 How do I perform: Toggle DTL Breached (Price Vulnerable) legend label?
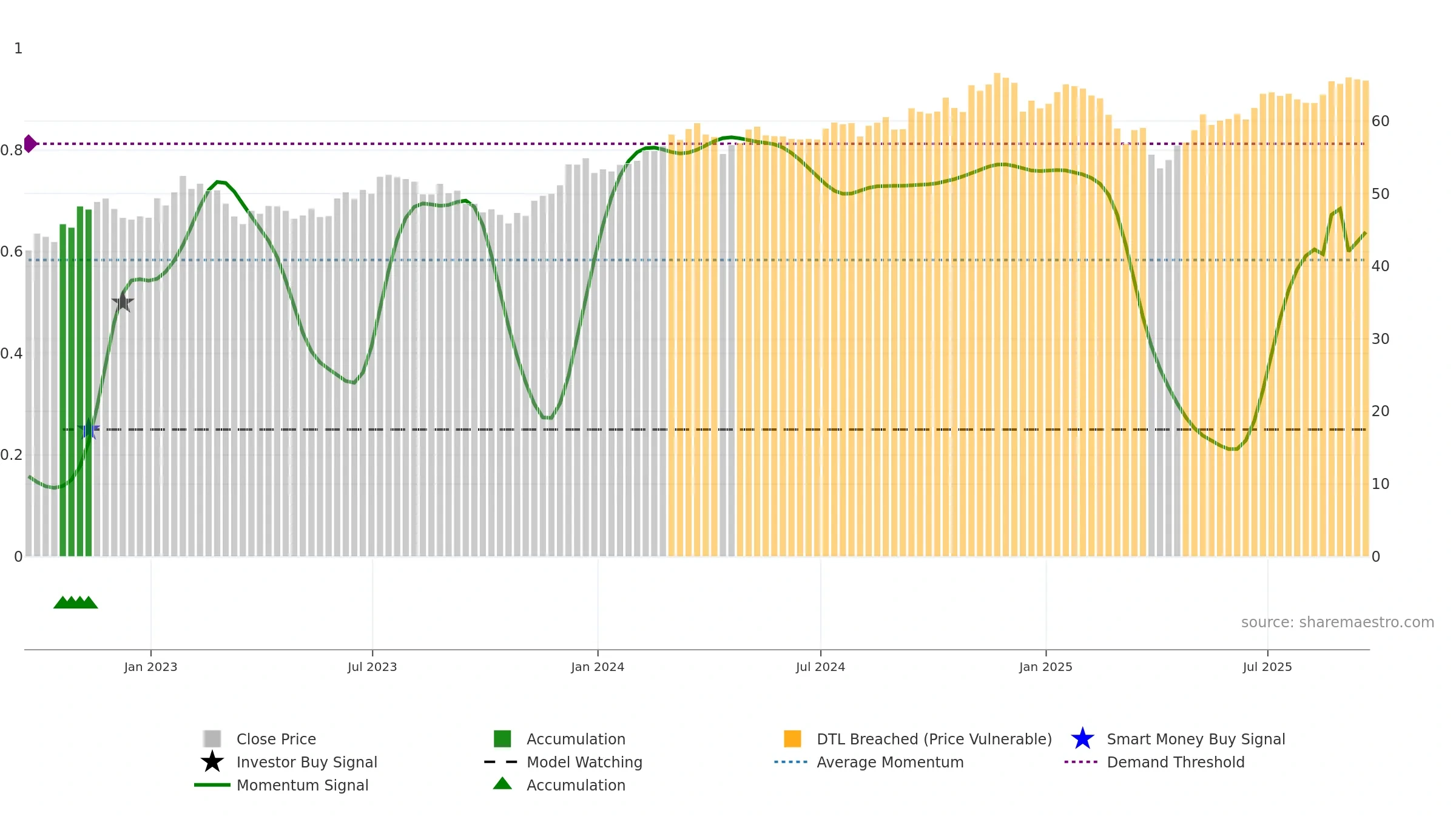coord(934,739)
